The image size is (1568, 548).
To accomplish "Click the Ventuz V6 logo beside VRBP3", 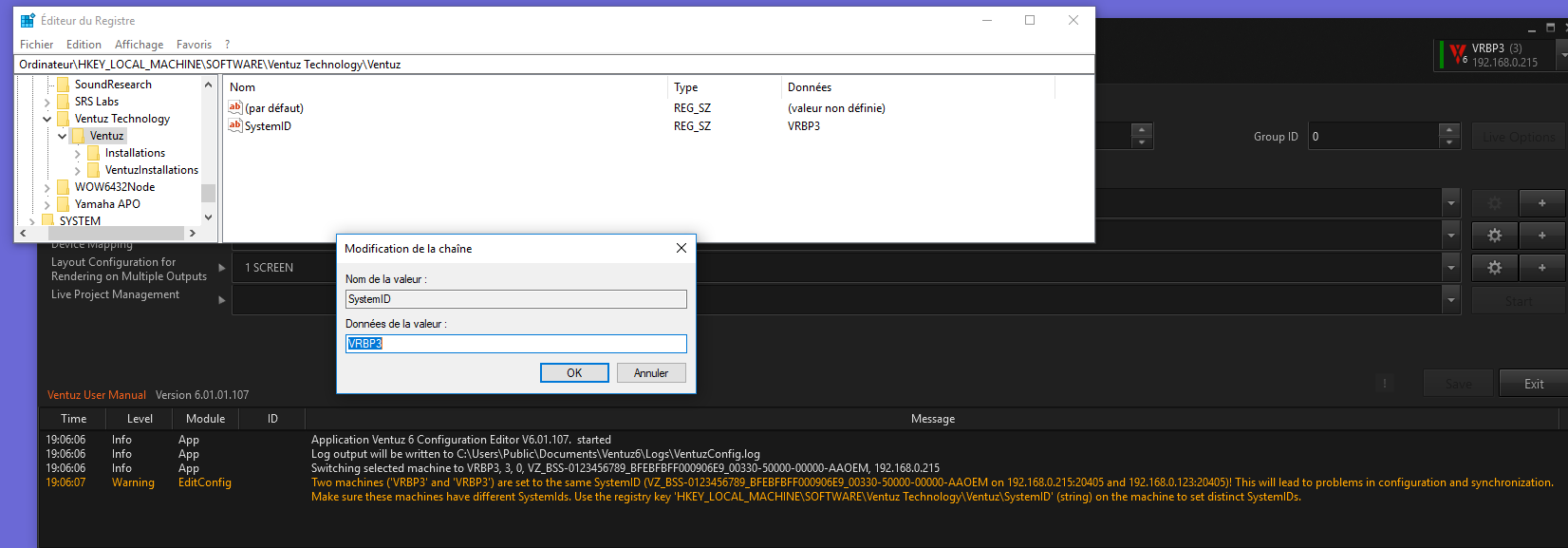I will click(x=1457, y=55).
